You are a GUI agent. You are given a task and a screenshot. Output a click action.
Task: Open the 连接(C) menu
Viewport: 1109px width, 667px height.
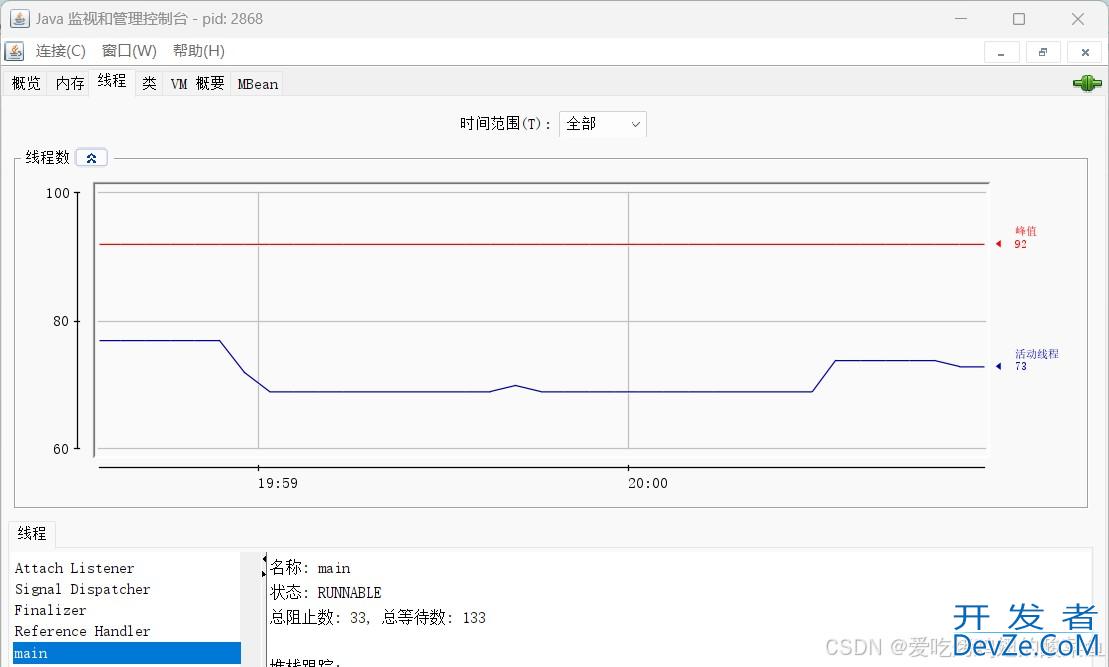click(60, 51)
